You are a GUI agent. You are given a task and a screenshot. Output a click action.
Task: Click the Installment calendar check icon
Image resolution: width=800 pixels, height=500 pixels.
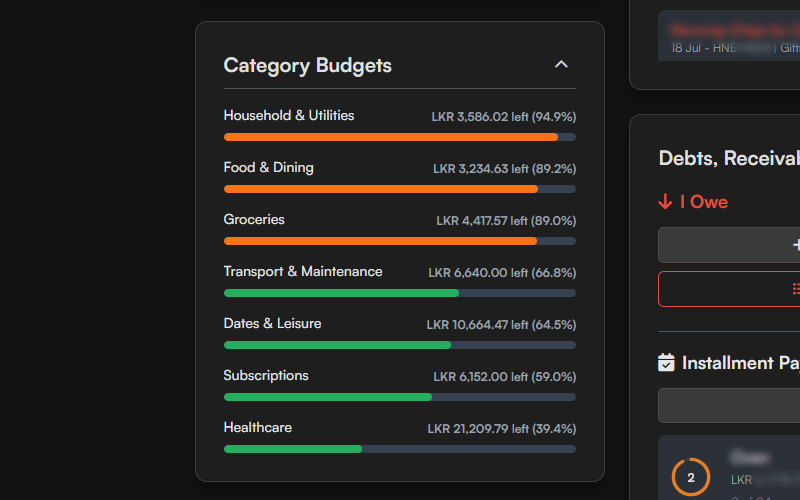[666, 363]
